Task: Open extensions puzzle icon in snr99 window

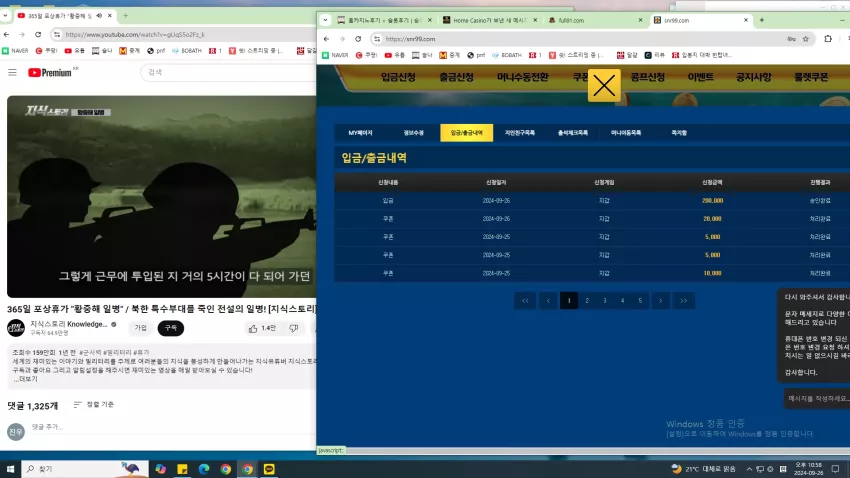Action: tap(828, 39)
